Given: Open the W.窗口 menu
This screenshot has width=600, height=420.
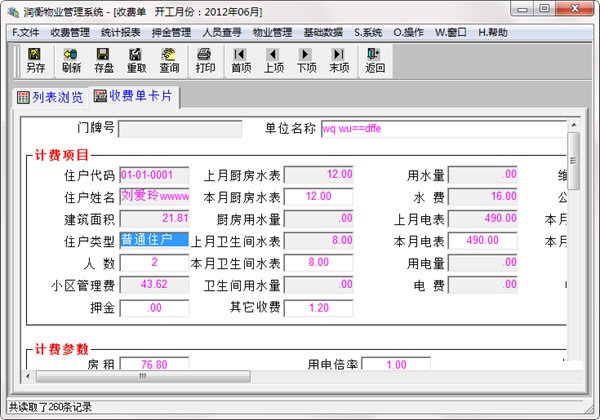Looking at the screenshot, I should pos(450,33).
